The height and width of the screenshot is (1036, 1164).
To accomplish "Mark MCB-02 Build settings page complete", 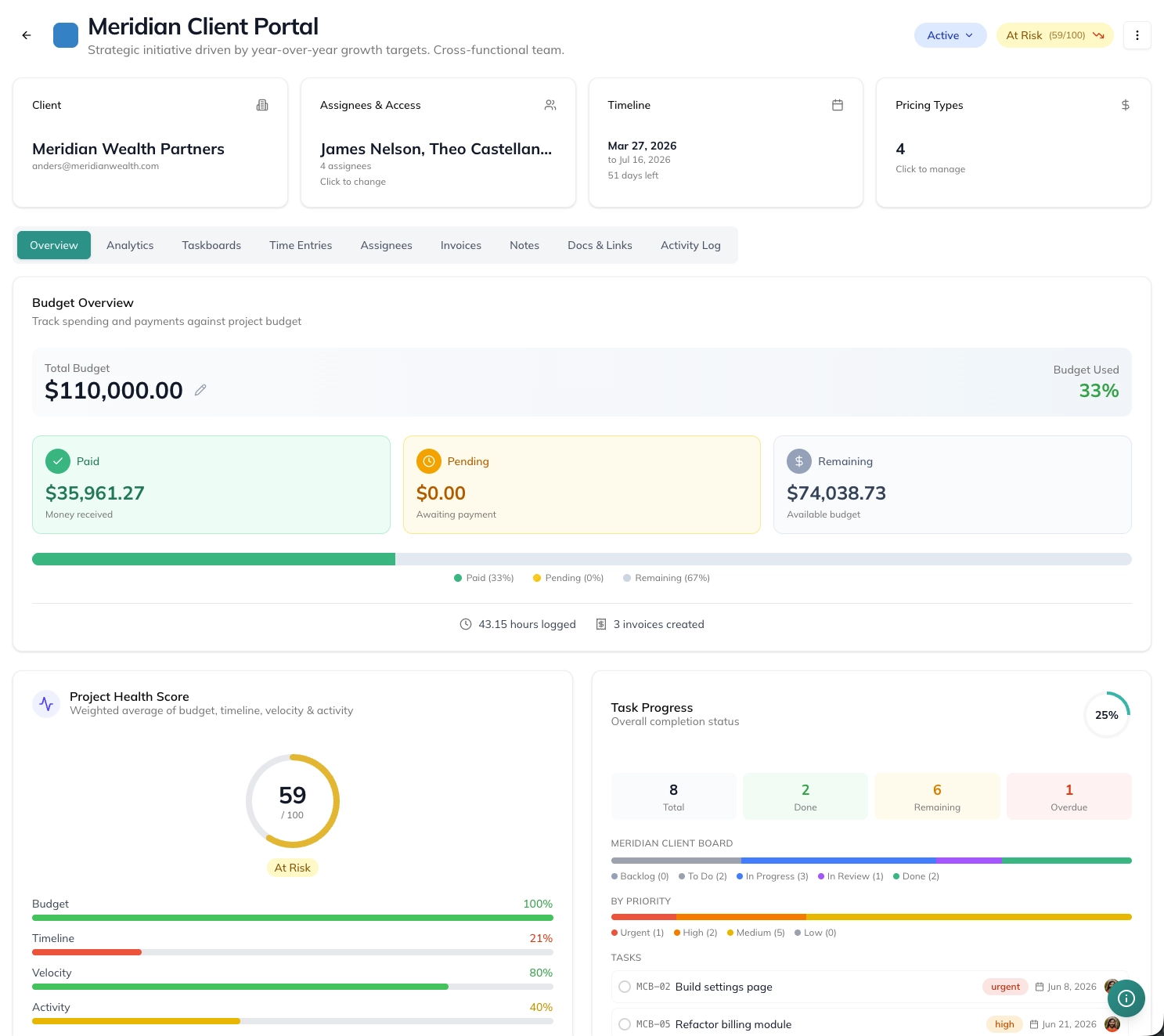I will tap(625, 987).
